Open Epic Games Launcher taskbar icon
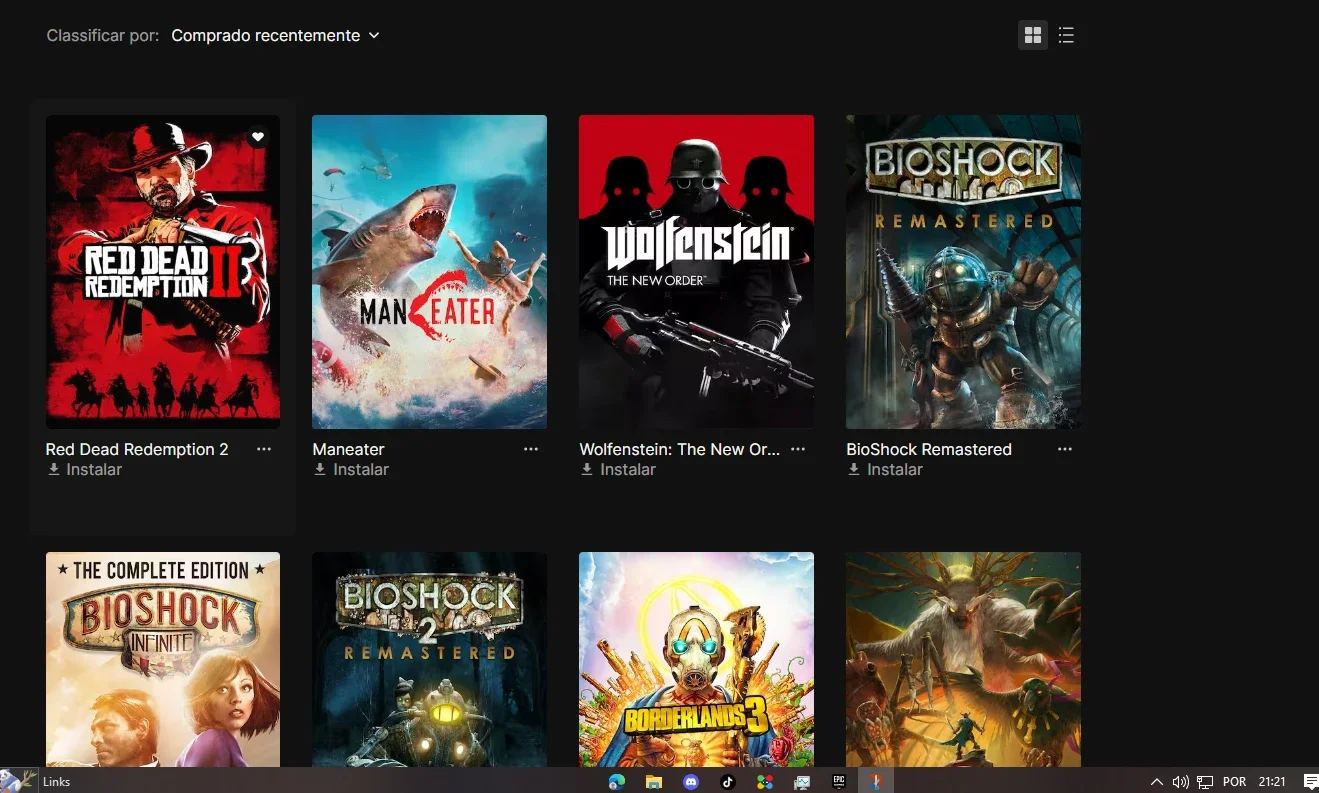Image resolution: width=1319 pixels, height=793 pixels. 839,781
